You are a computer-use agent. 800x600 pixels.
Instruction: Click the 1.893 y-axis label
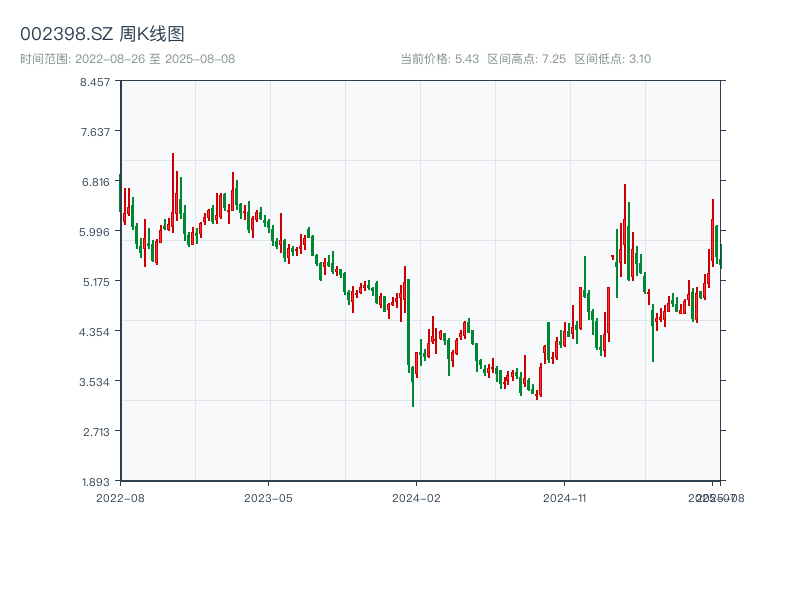tap(96, 481)
